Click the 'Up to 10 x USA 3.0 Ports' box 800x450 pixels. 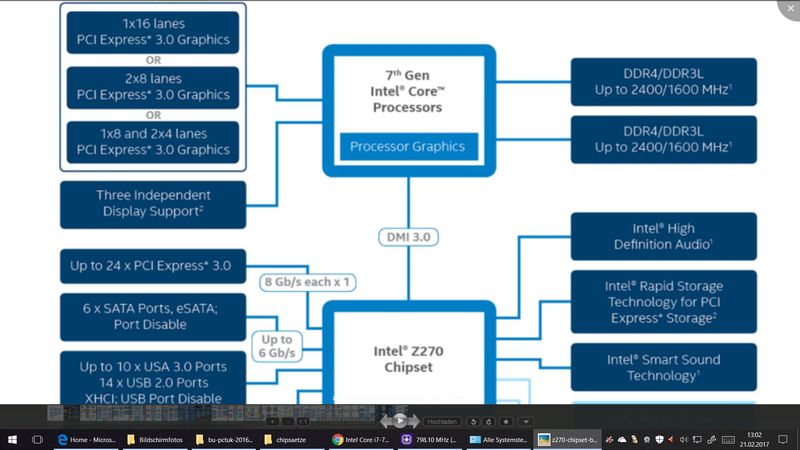[x=153, y=378]
